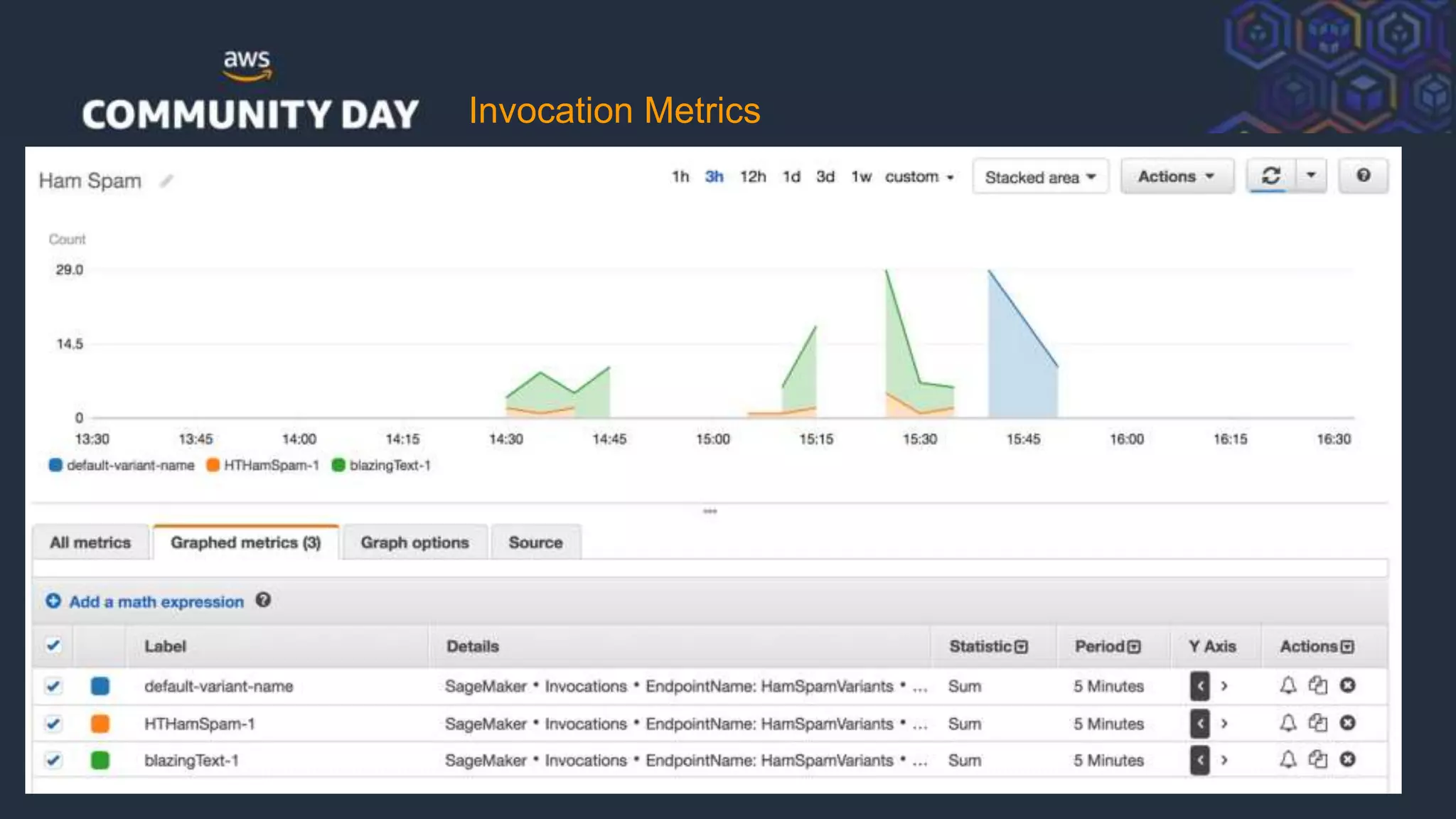Toggle default-variant-name in the graph legend

tap(122, 465)
